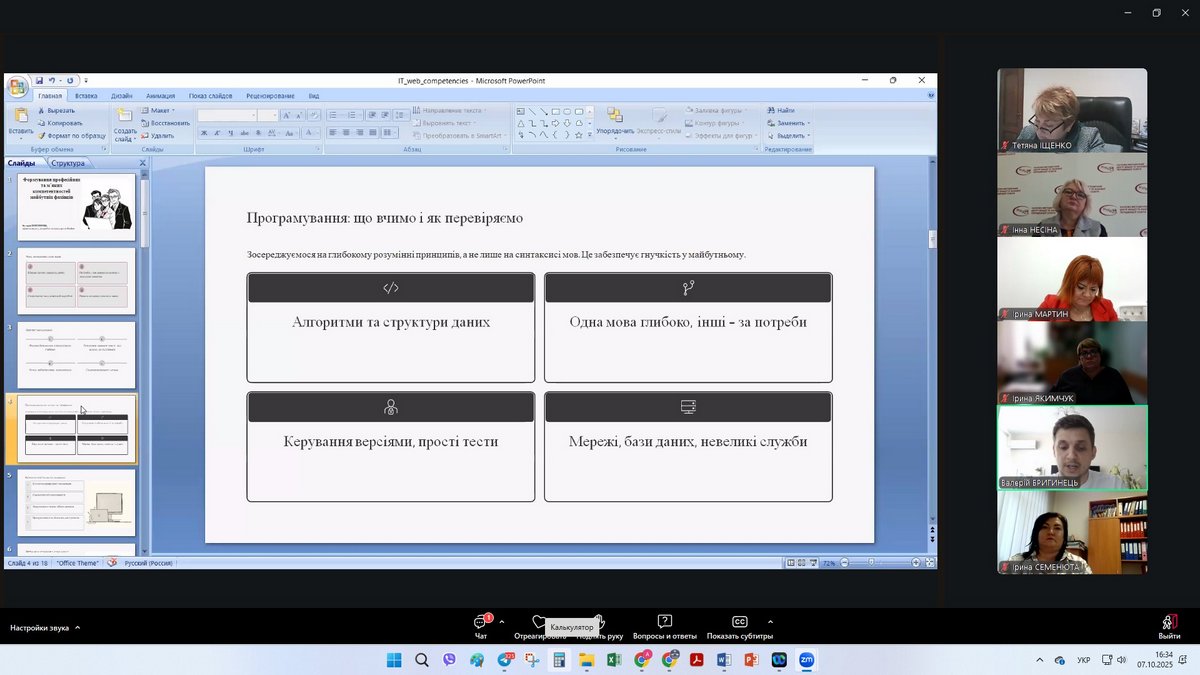The image size is (1200, 675).
Task: Click the Выйти button to leave the meeting
Action: 1168,627
